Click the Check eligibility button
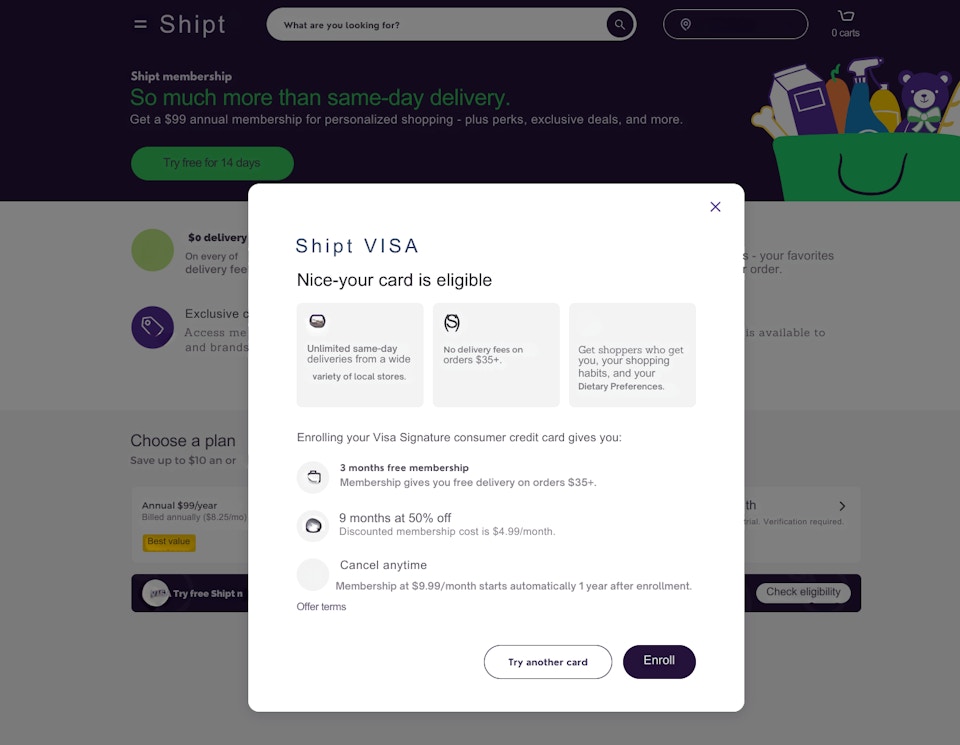Viewport: 960px width, 745px height. tap(803, 592)
